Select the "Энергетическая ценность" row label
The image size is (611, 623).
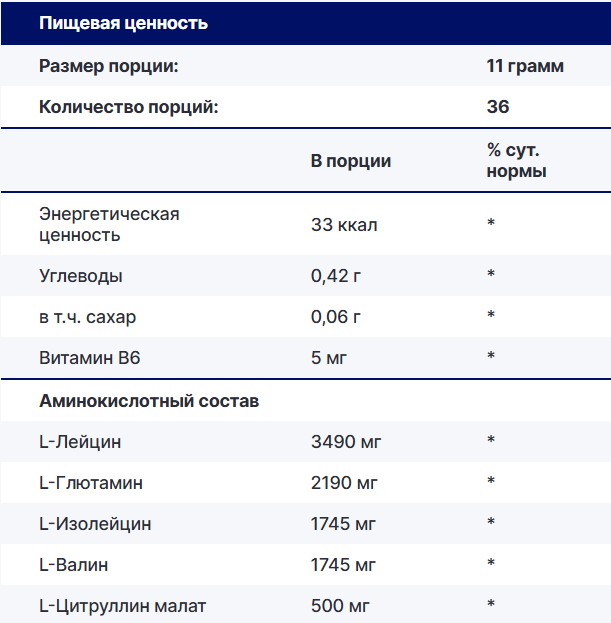coord(109,225)
